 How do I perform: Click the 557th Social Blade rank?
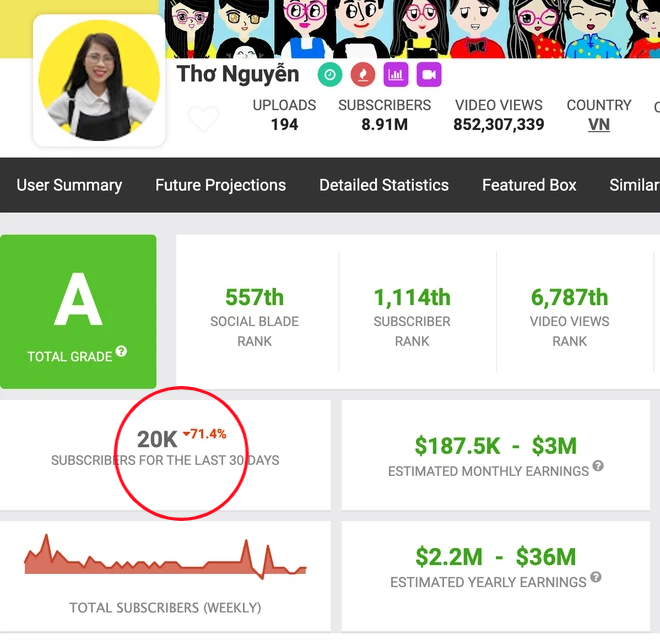tap(255, 297)
